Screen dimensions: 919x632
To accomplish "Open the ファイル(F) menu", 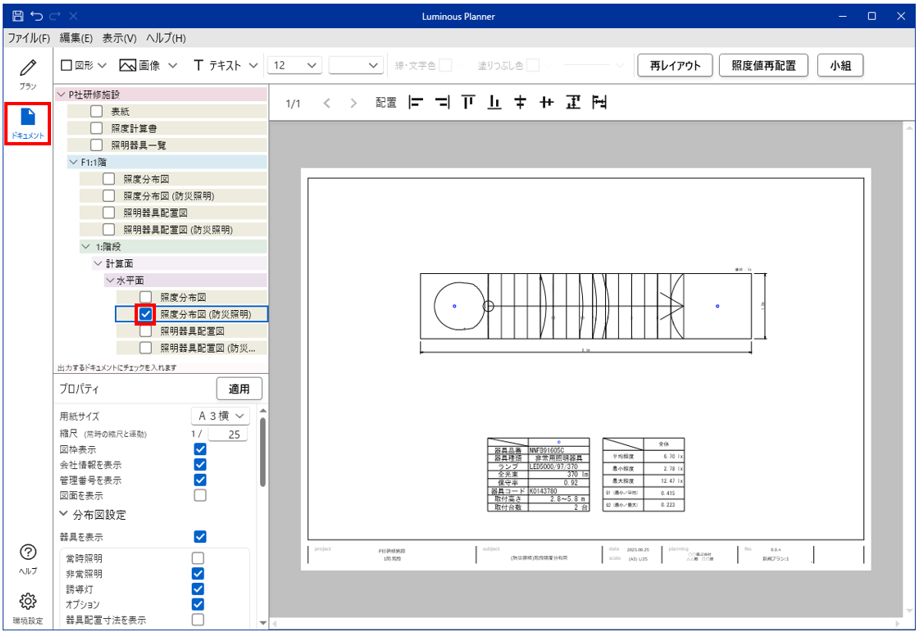I will [29, 38].
